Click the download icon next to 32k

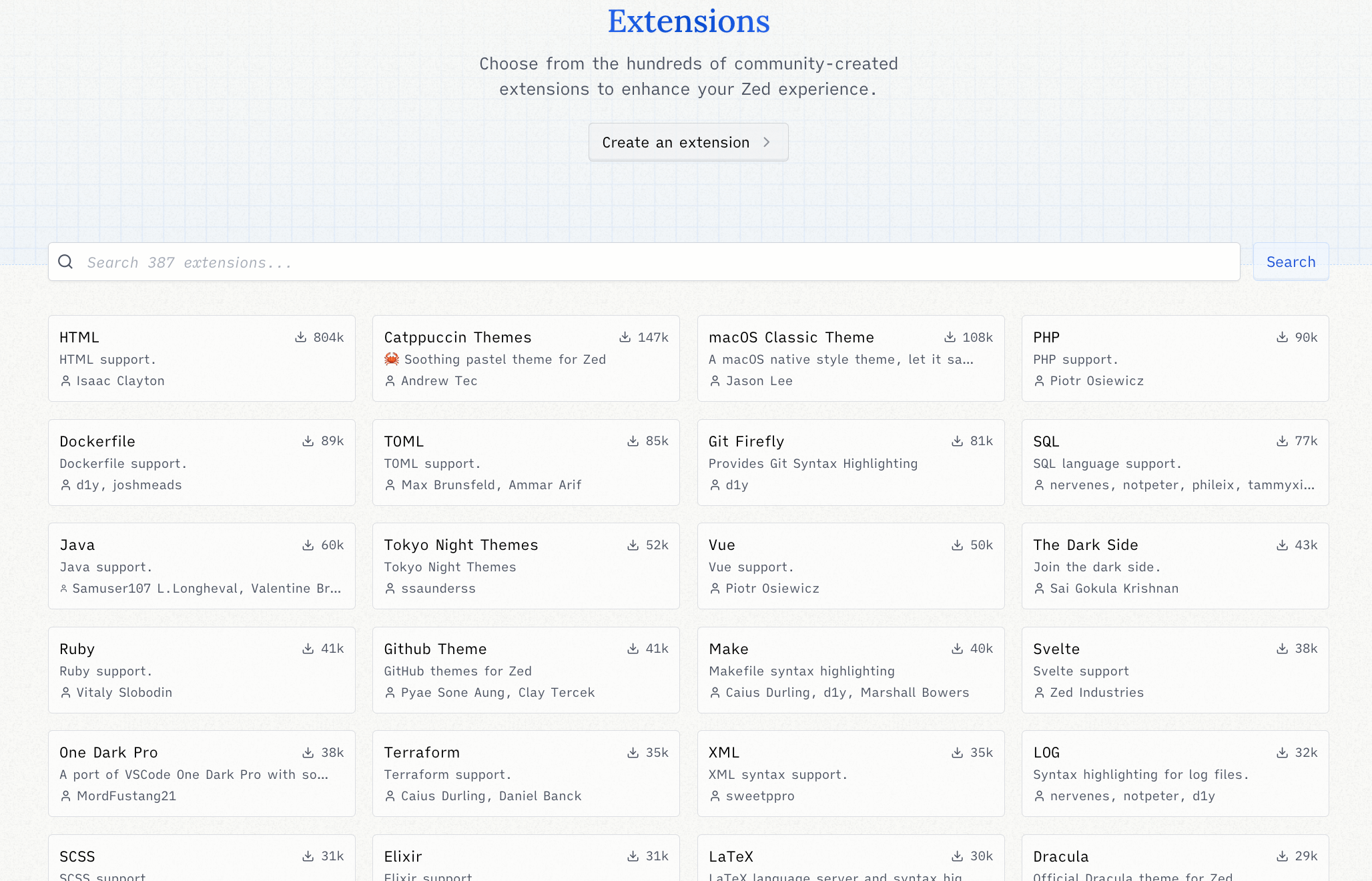[1283, 753]
